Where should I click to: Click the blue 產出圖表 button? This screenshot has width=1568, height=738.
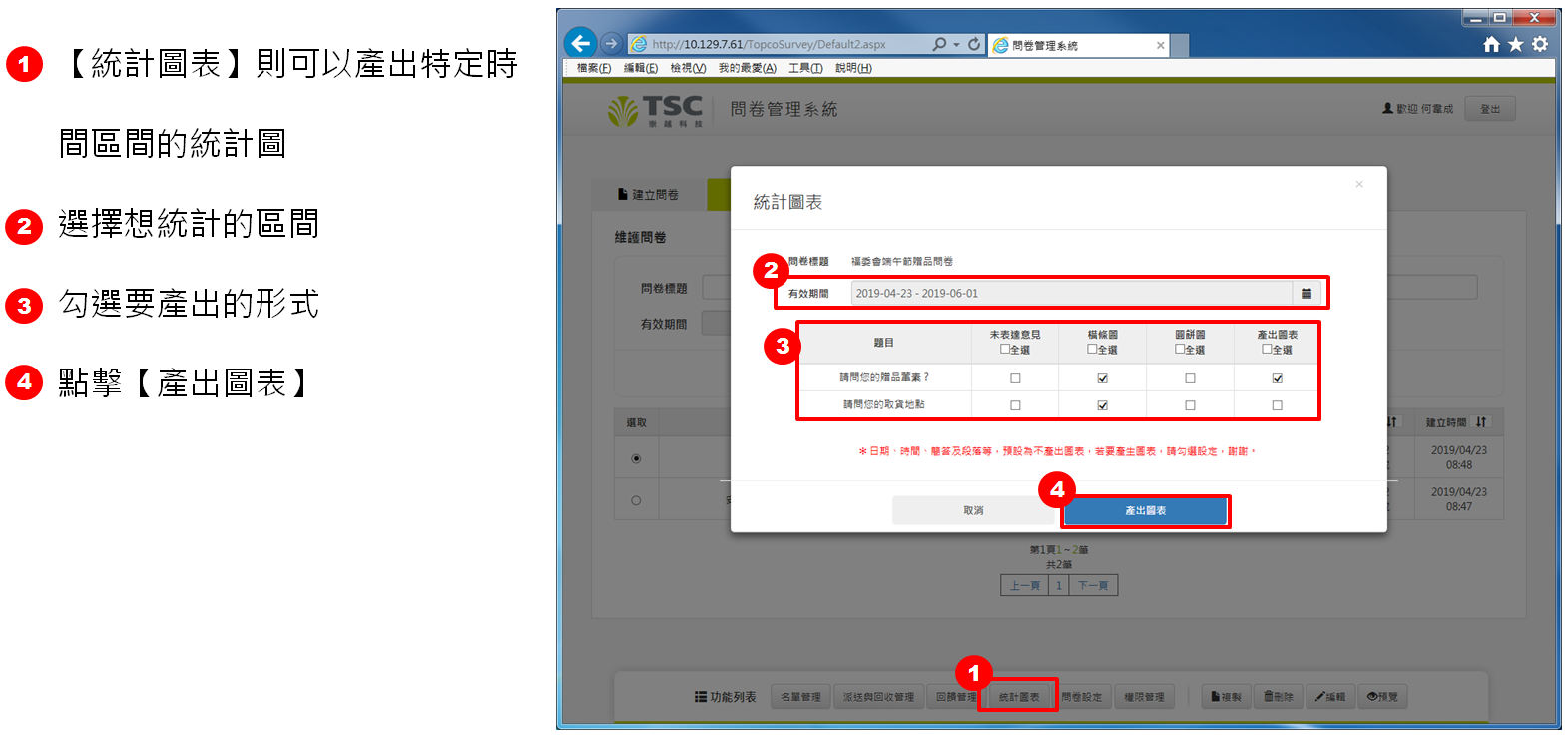pyautogui.click(x=1145, y=510)
